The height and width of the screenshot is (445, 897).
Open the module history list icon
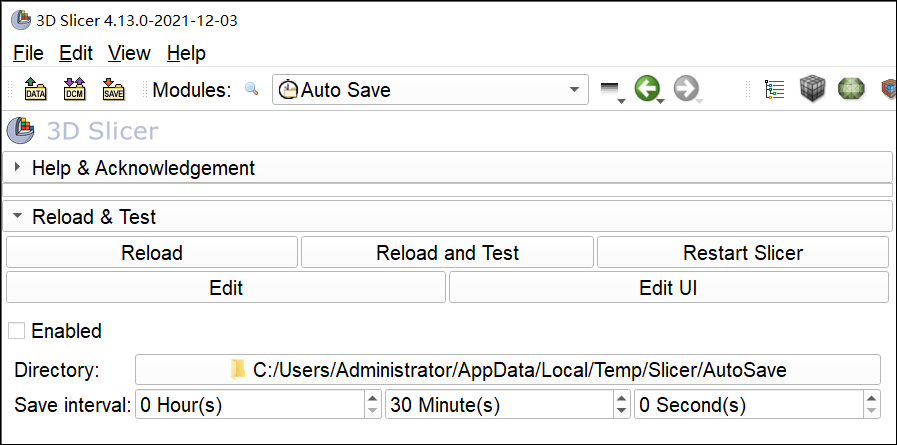pyautogui.click(x=610, y=91)
